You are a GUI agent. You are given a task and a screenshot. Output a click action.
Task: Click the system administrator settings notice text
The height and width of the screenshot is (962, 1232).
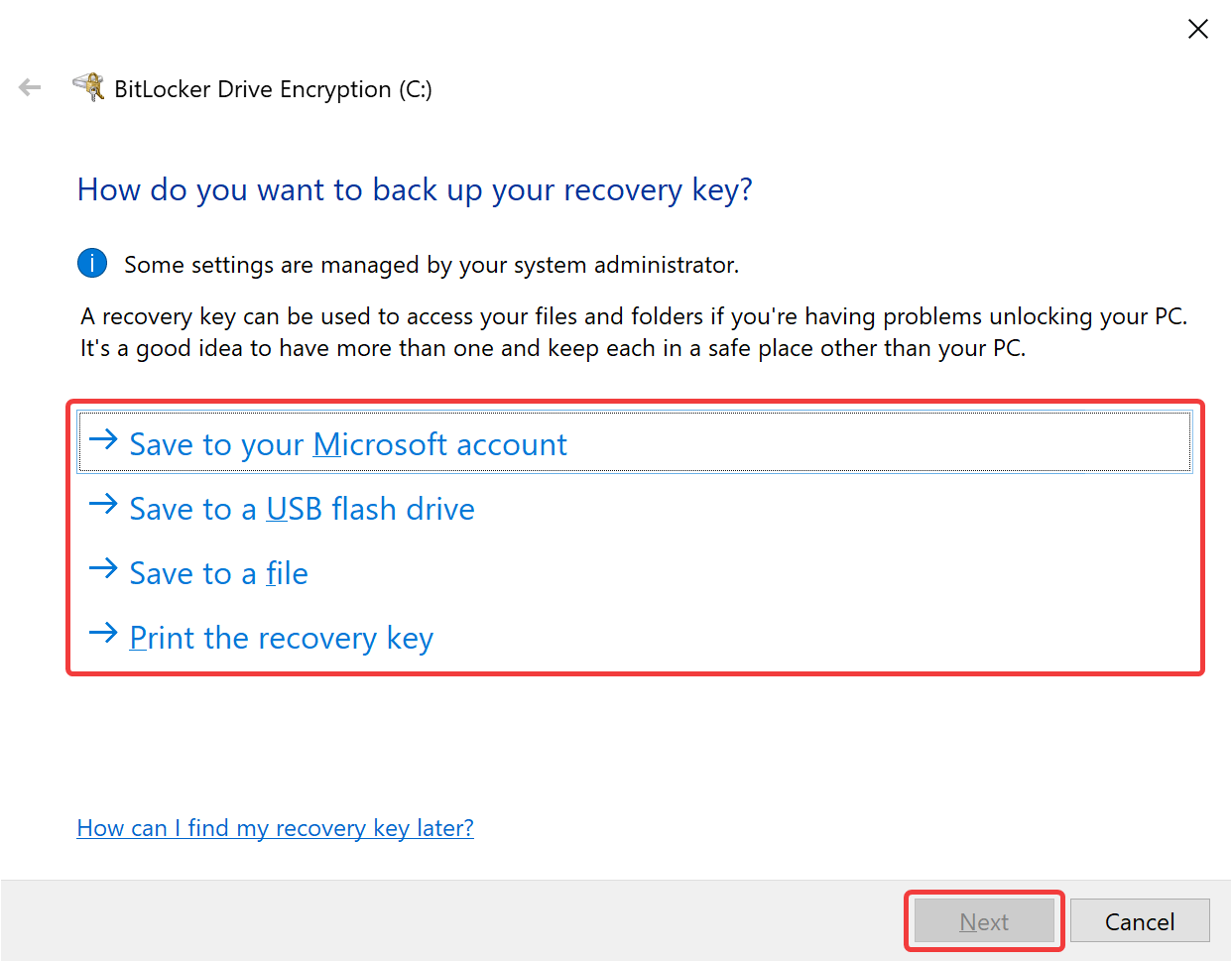click(431, 265)
